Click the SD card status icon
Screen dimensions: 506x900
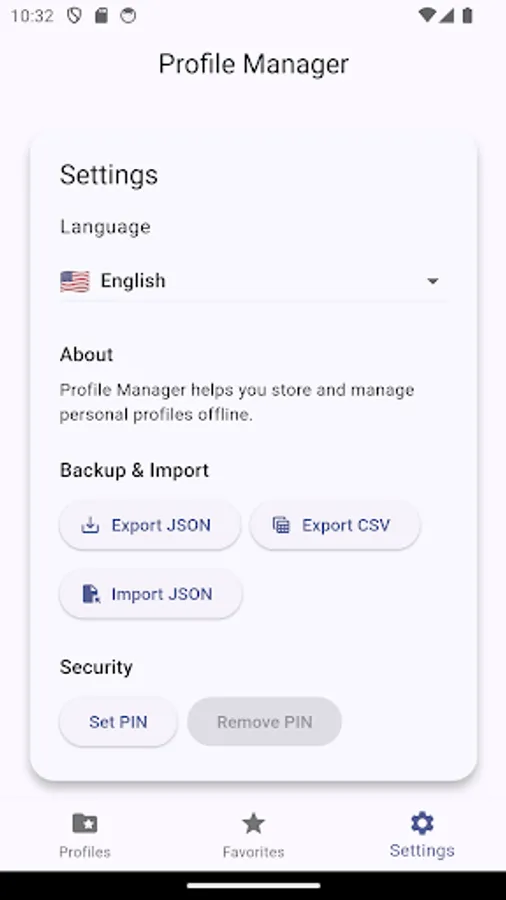[102, 15]
